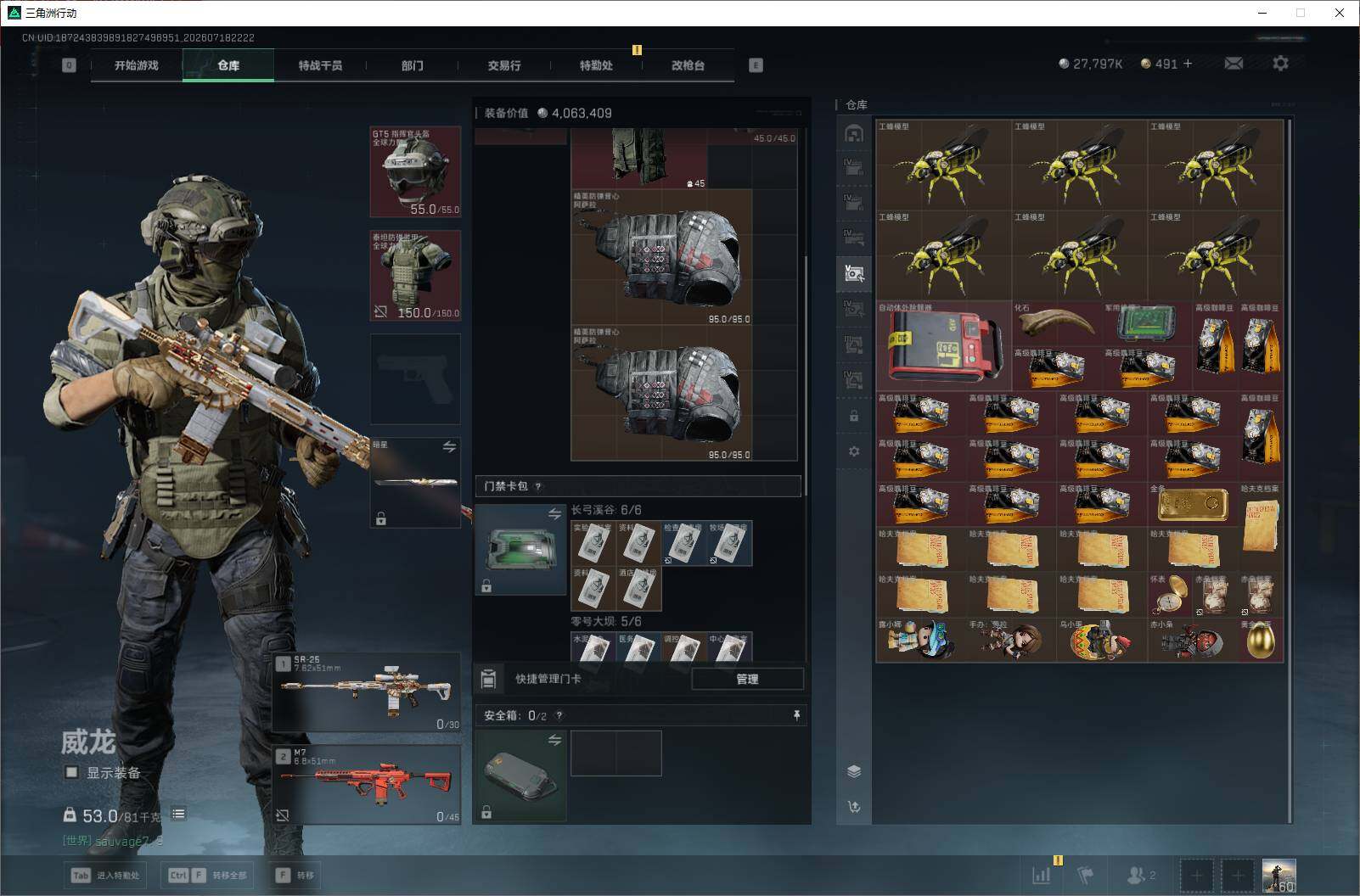Screen dimensions: 1360x896
Task: Click the empty pistol slot
Action: tap(415, 379)
